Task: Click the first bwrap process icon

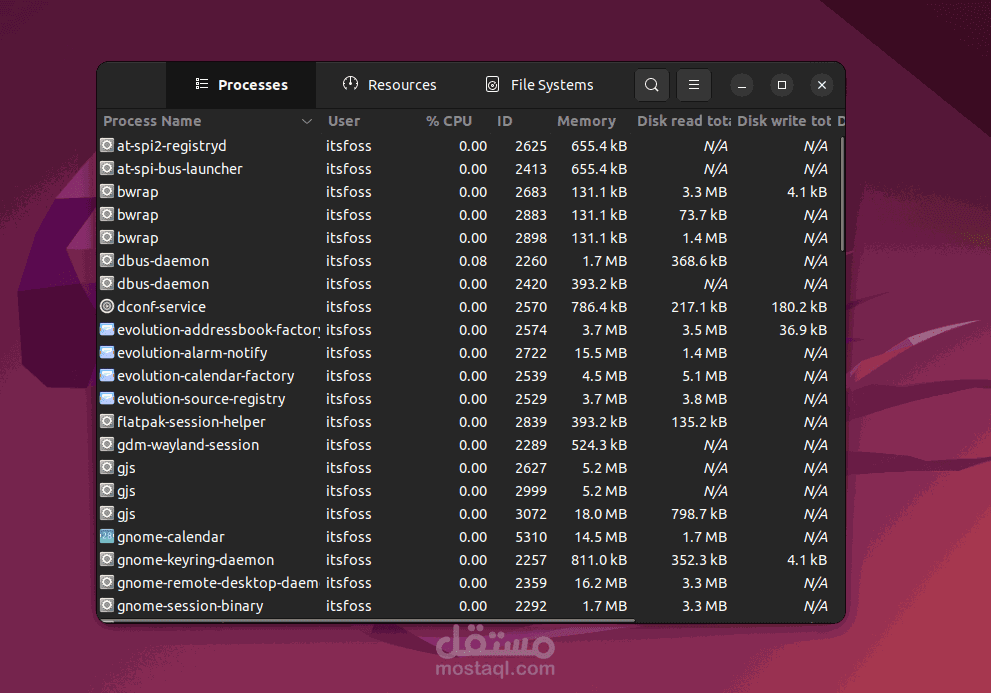Action: pos(106,191)
